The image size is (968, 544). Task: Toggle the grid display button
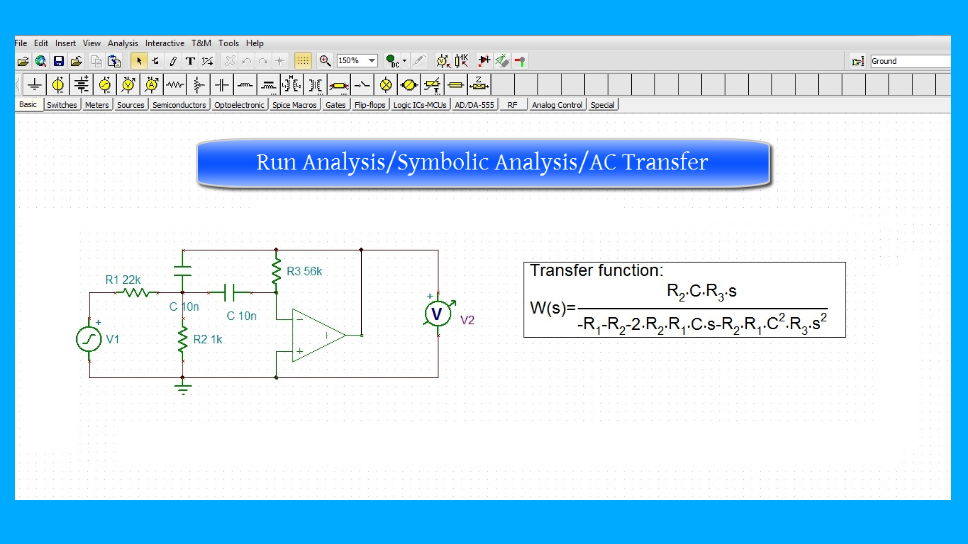pos(303,61)
